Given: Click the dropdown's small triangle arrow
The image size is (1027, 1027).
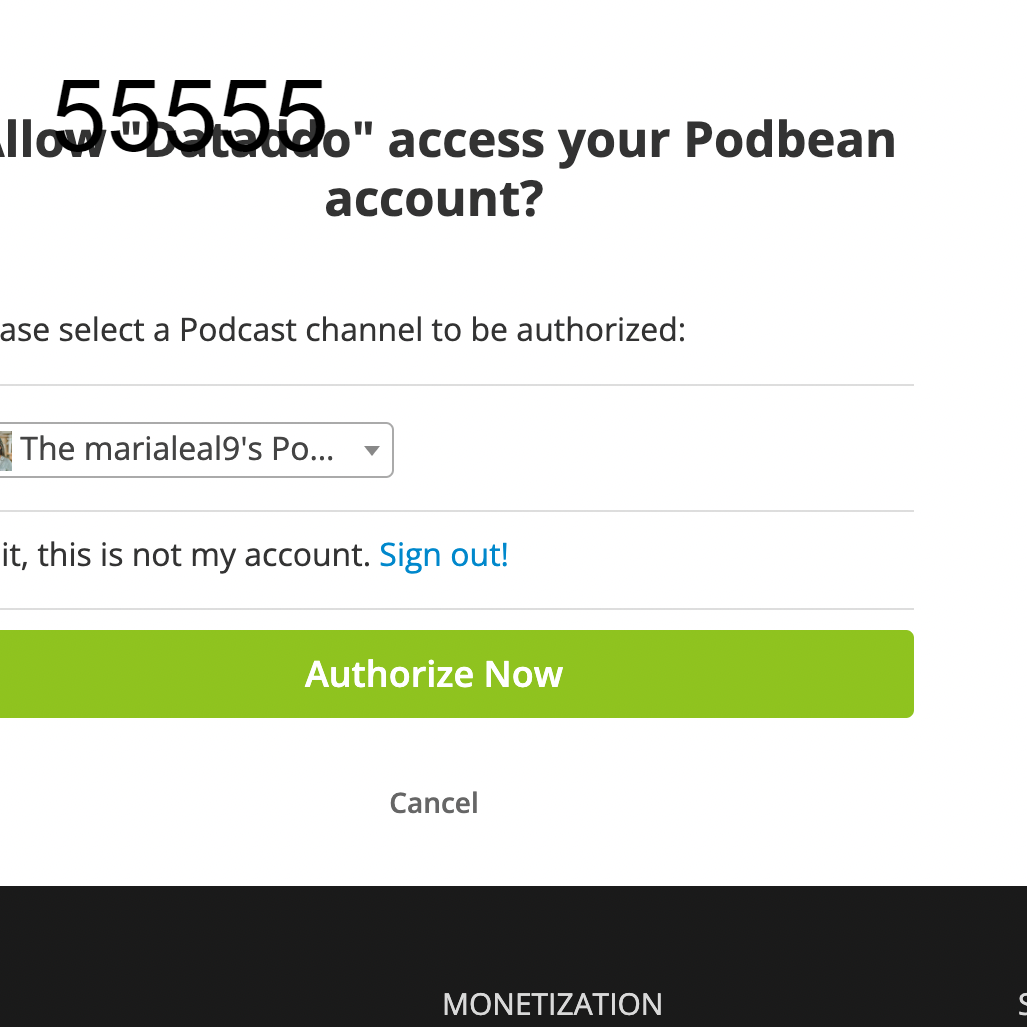Looking at the screenshot, I should 372,451.
